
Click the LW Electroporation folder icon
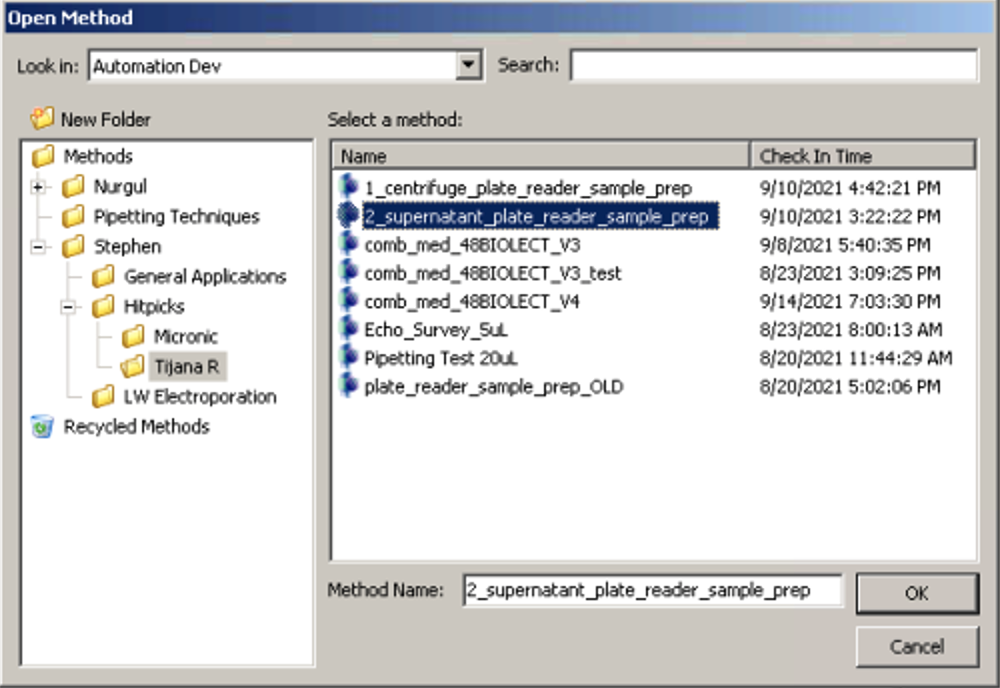point(103,396)
